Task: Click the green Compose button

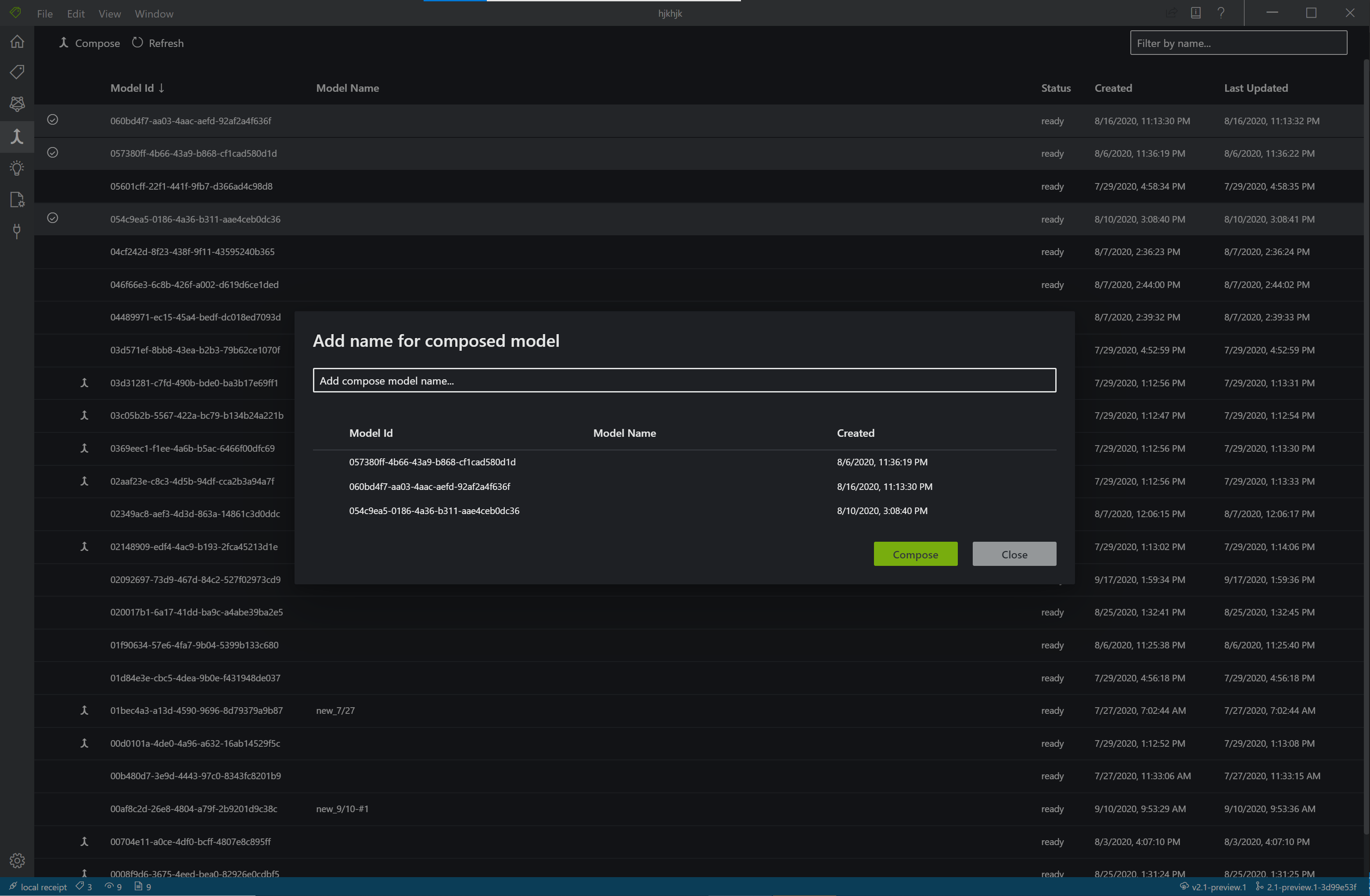Action: click(915, 554)
